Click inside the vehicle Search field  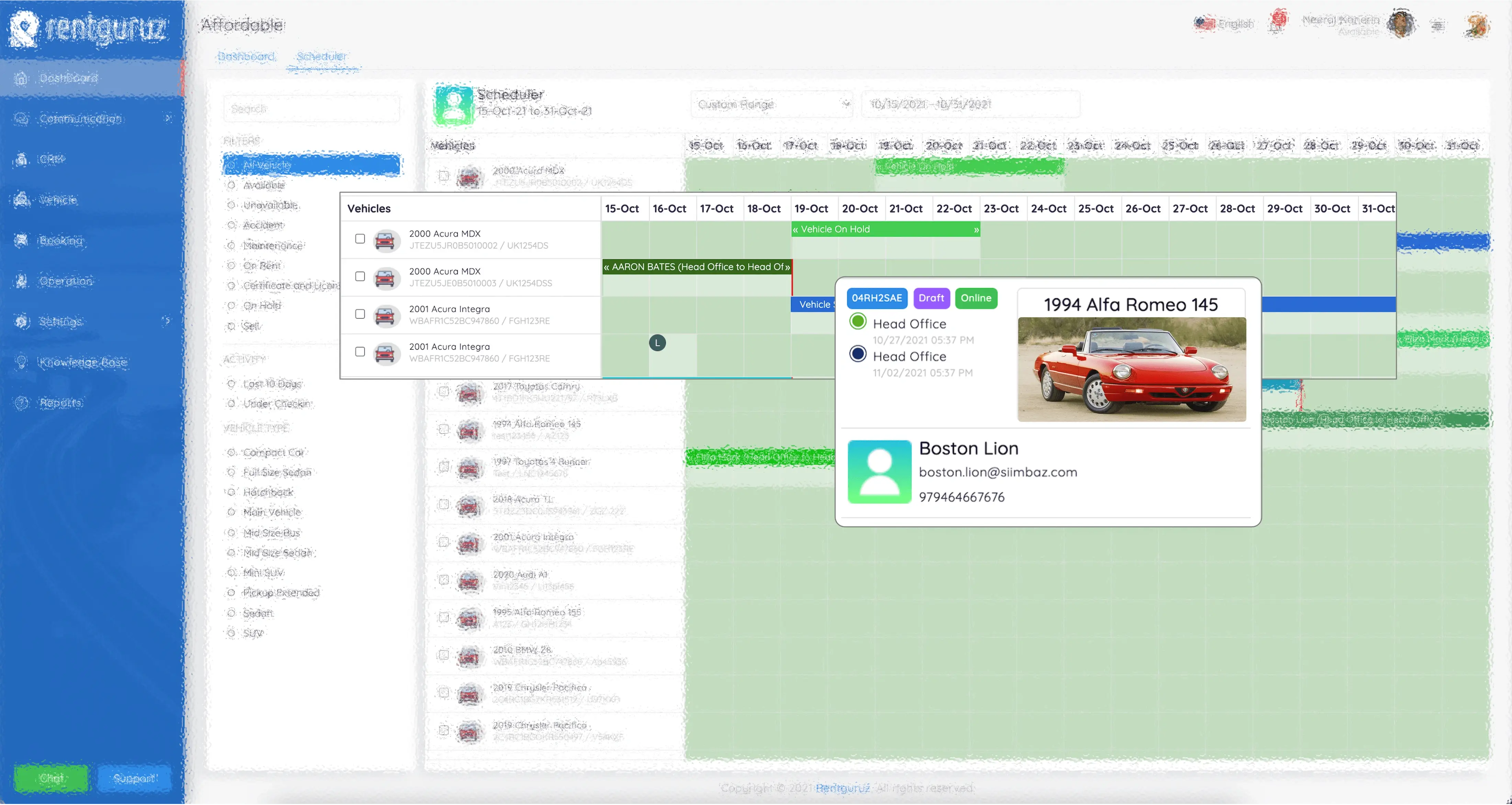(312, 109)
